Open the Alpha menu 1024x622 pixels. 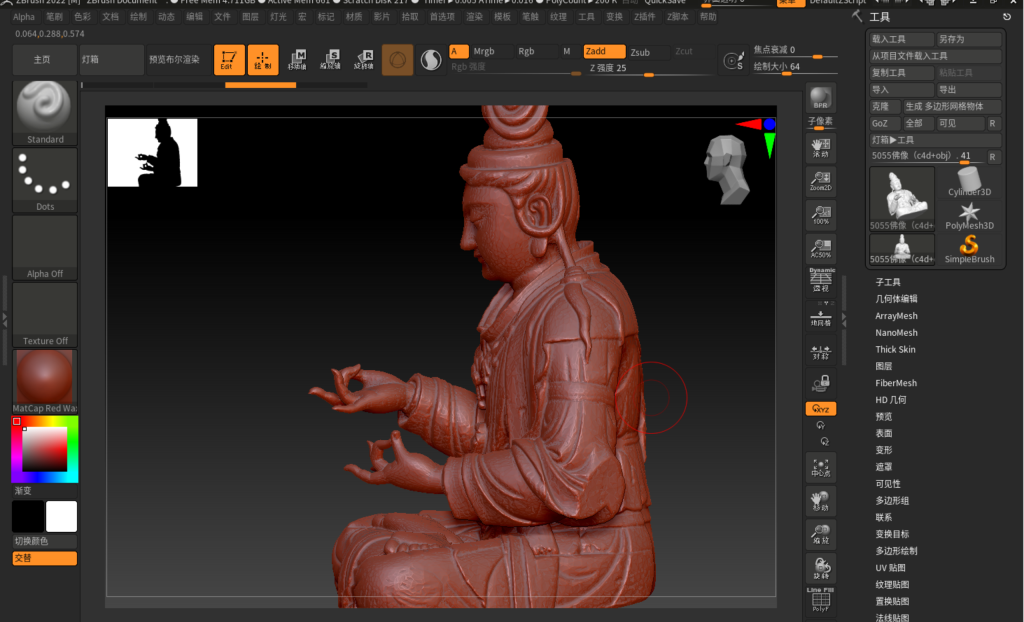24,17
